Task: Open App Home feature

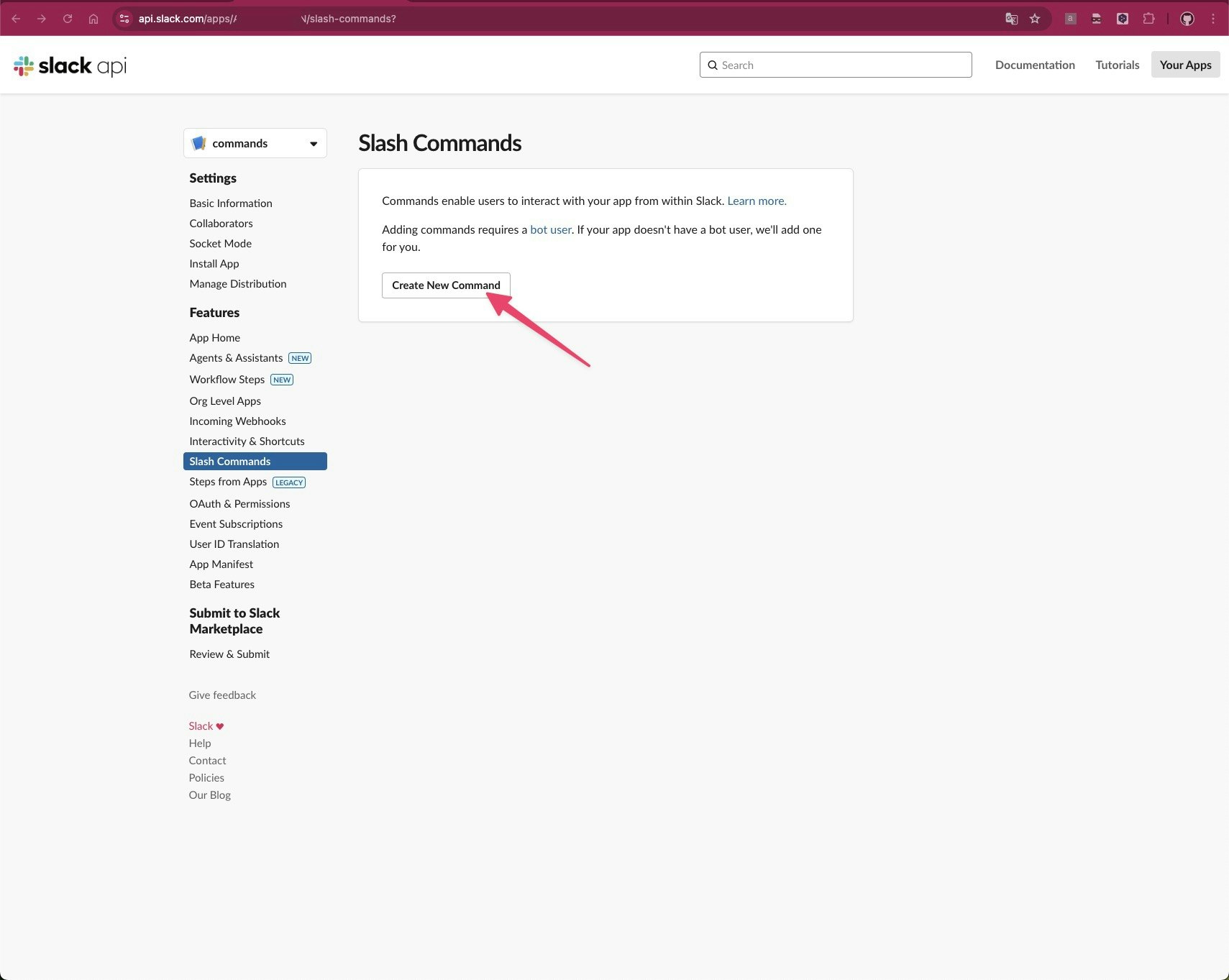Action: click(x=215, y=338)
